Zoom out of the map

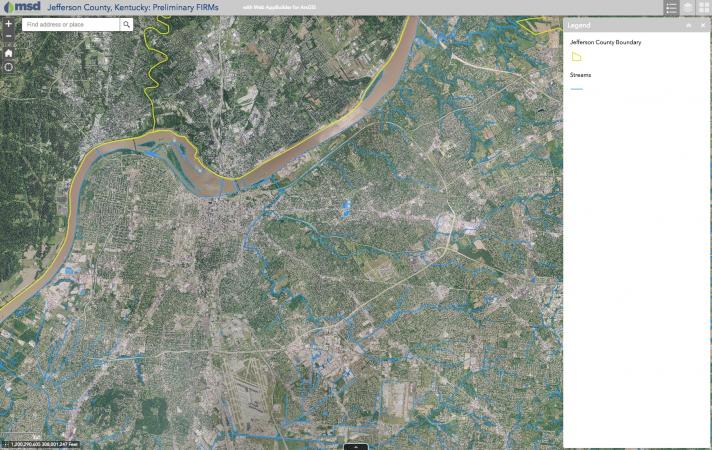8,36
